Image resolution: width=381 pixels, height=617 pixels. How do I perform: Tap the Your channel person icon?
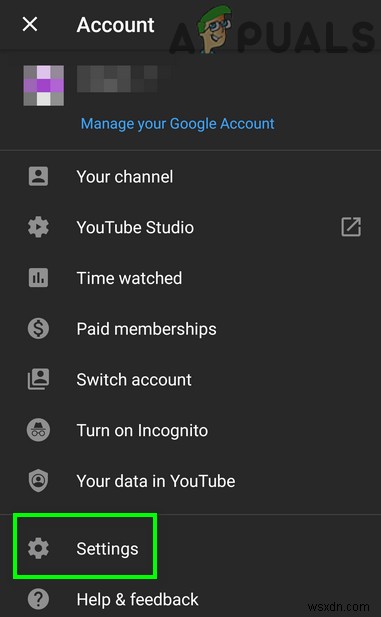pos(38,176)
